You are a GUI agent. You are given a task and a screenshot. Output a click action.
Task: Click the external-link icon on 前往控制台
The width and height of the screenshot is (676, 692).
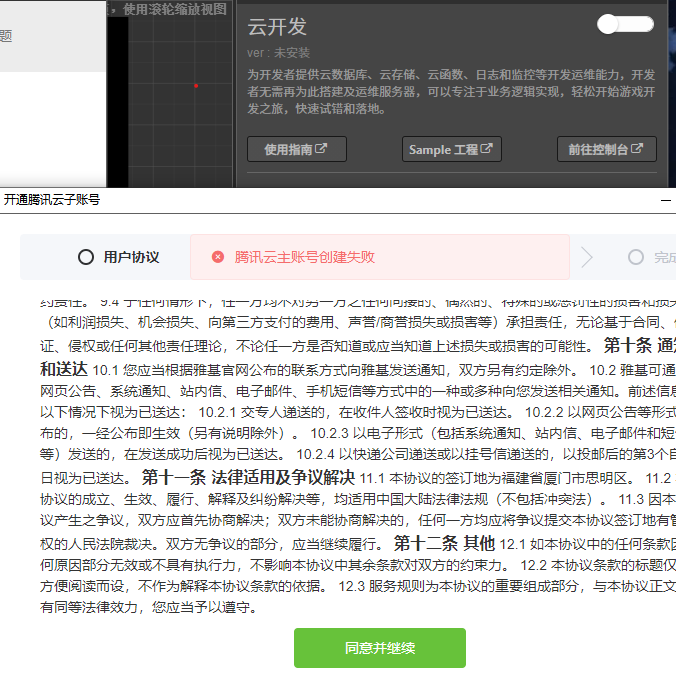(637, 148)
